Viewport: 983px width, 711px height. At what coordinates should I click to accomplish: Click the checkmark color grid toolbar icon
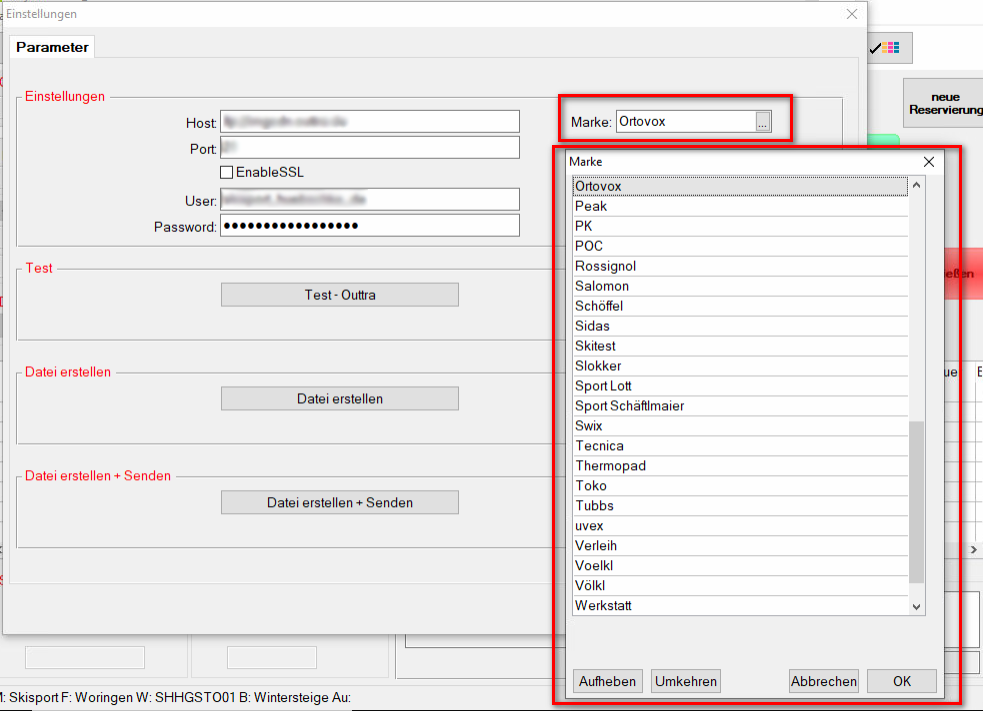point(885,48)
